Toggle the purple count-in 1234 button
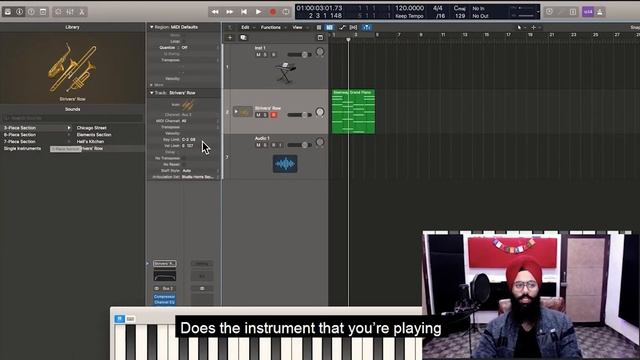The height and width of the screenshot is (360, 640). pos(588,12)
